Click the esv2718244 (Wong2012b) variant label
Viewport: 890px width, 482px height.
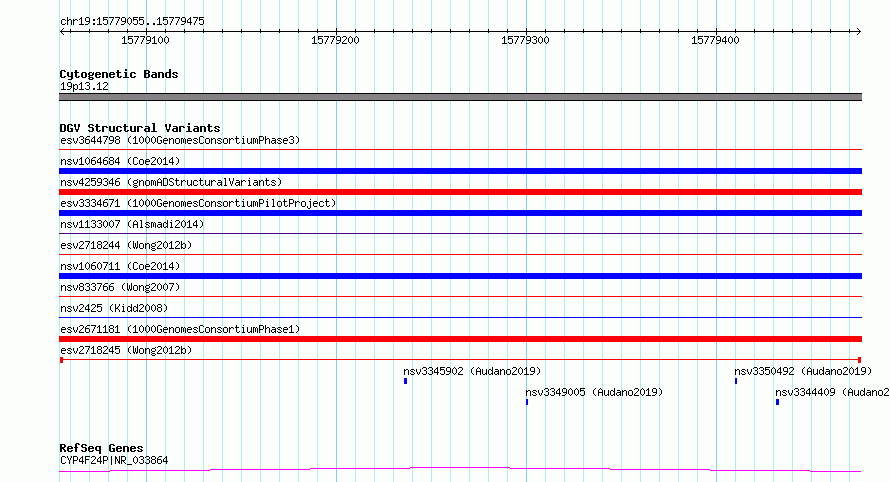pos(126,245)
